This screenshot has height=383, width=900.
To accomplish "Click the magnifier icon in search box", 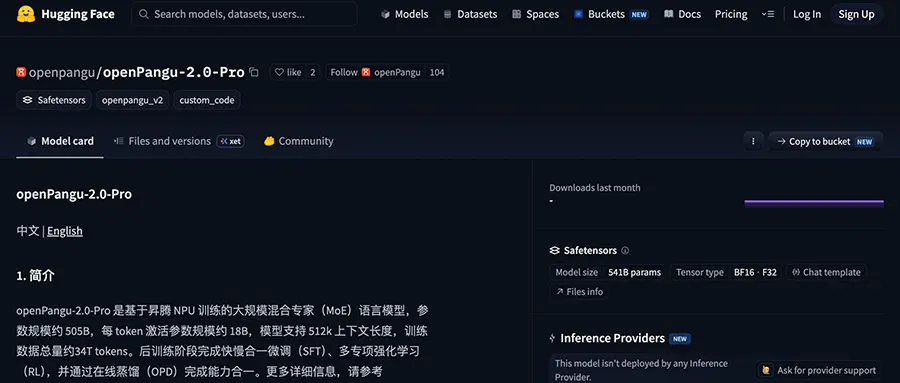I will point(144,14).
